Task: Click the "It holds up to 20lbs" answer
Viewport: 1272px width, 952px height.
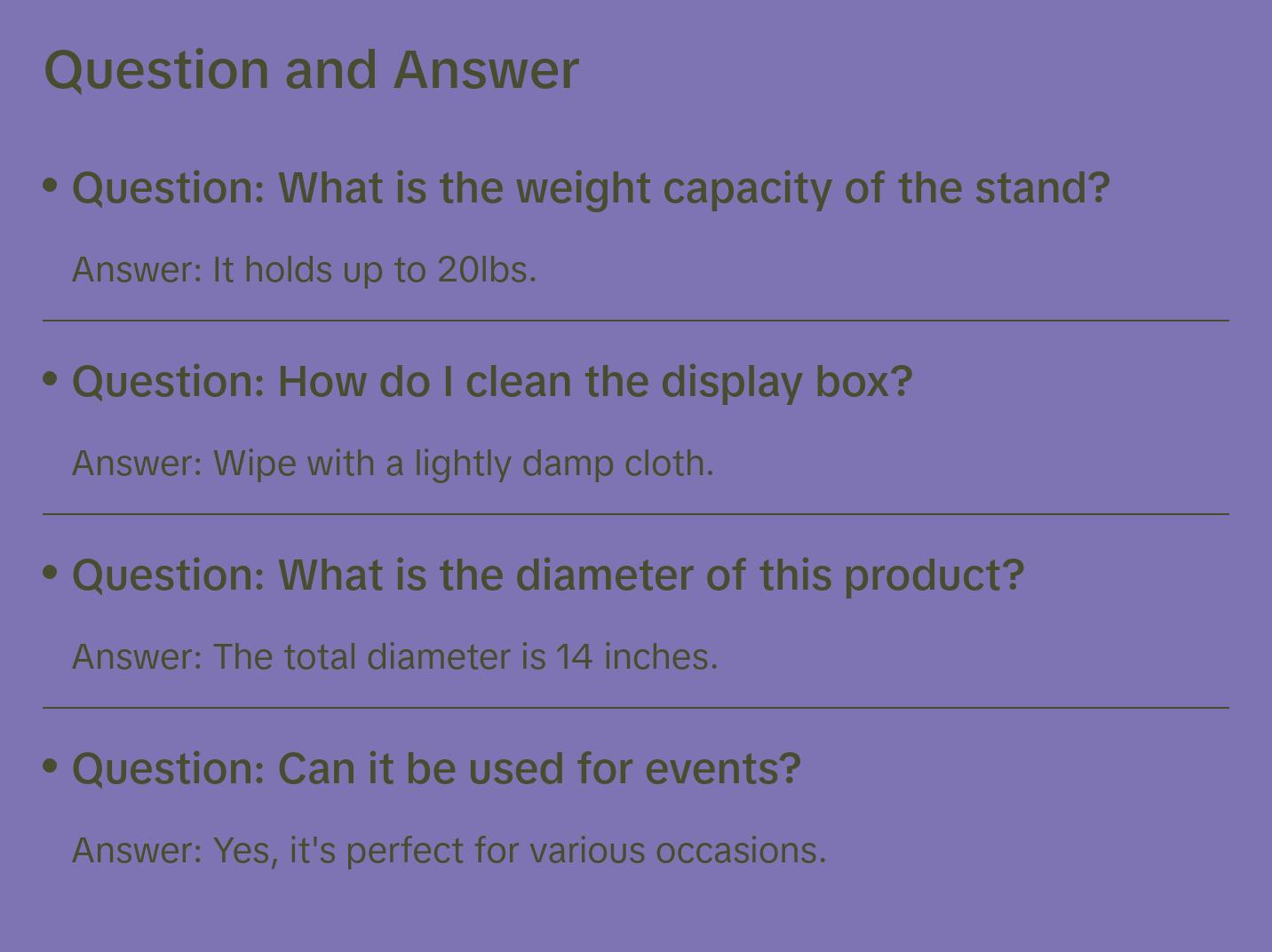Action: point(304,270)
